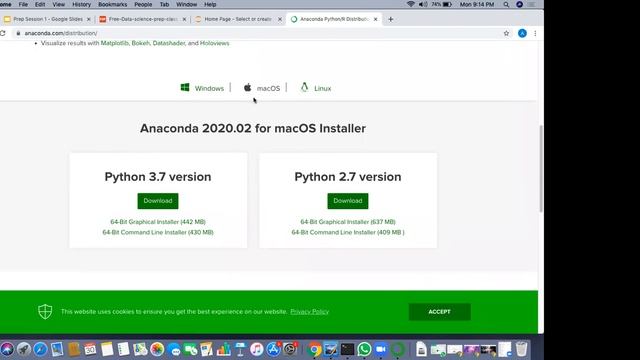Open the File menu
Image resolution: width=640 pixels, height=360 pixels.
[x=23, y=4]
